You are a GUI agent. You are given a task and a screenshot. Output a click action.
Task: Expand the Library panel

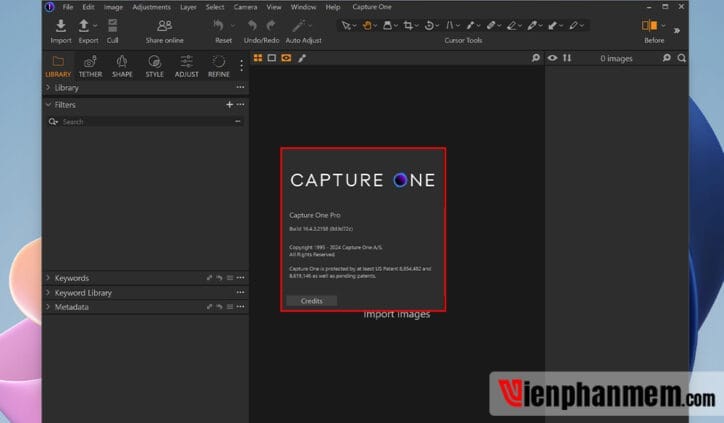[48, 87]
